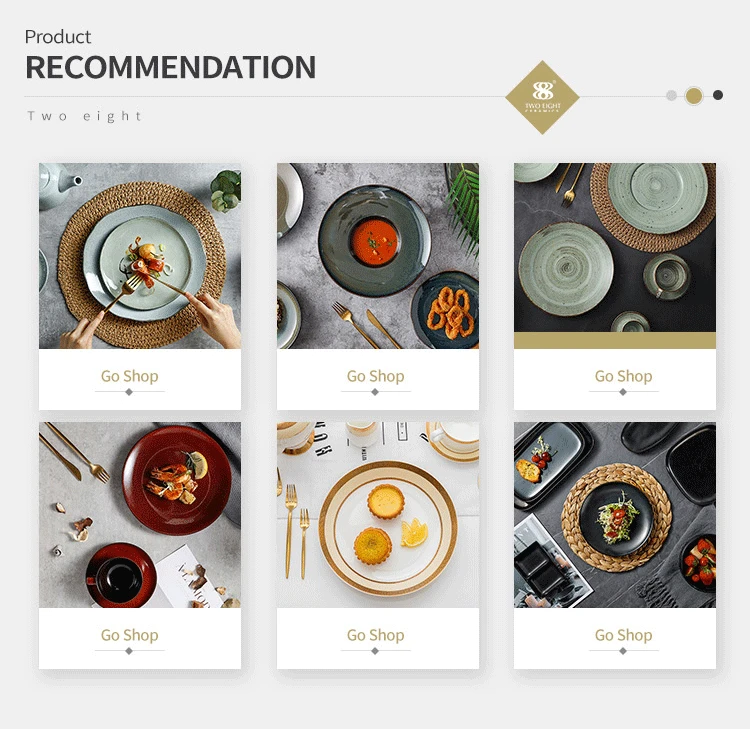Click the Two Eight Ceramics diamond logo

coord(542,97)
